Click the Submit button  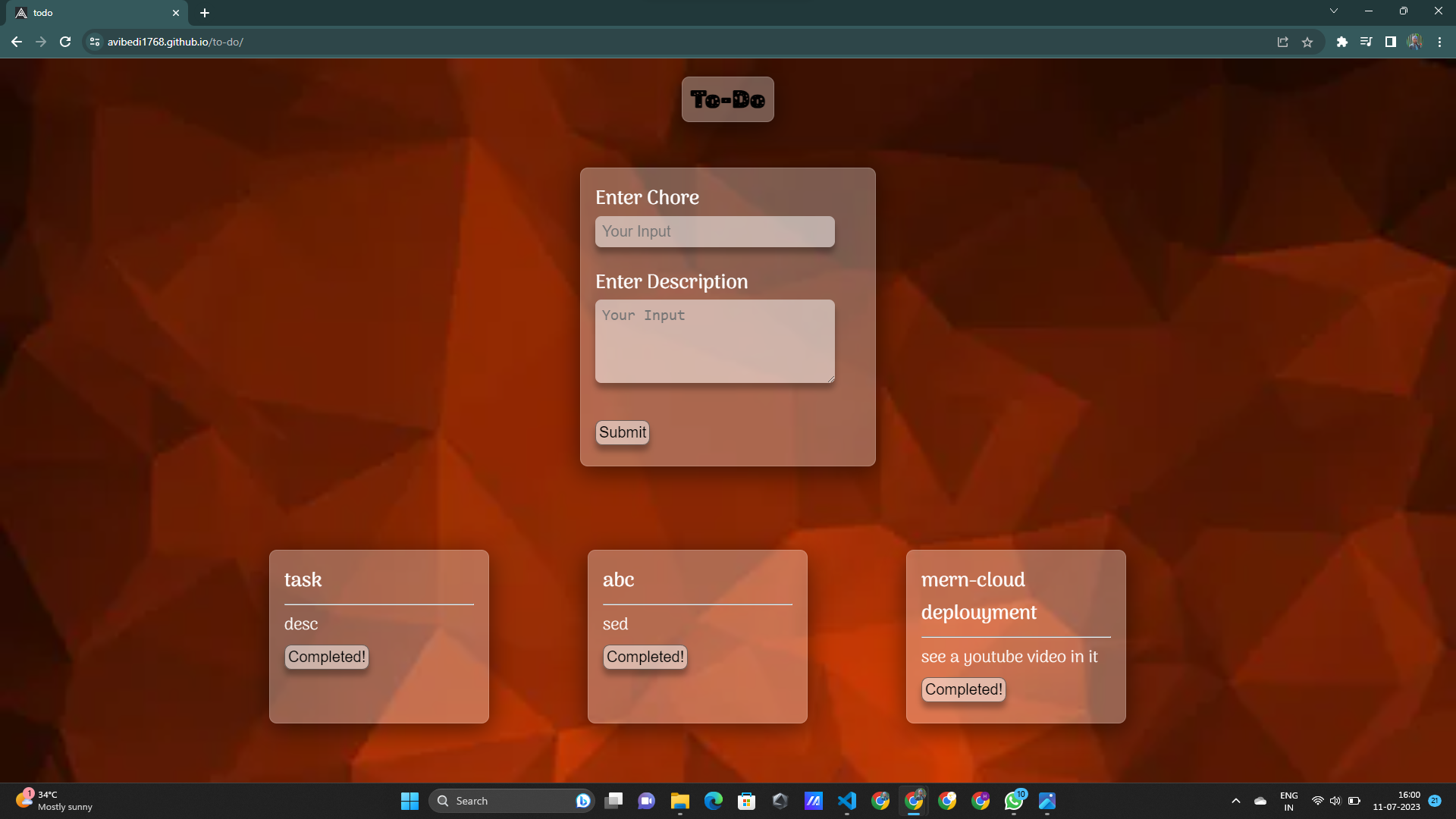(623, 432)
